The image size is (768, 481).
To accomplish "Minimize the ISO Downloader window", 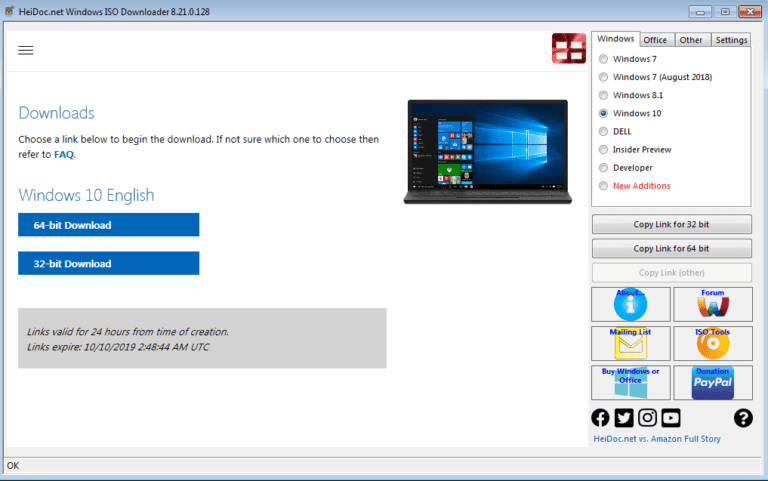I will point(700,11).
